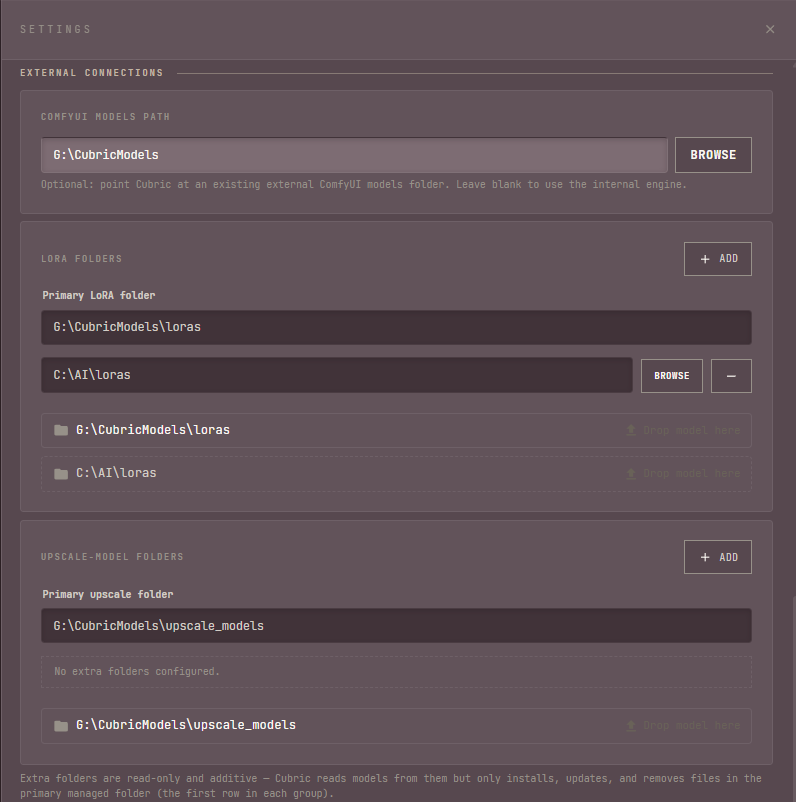796x802 pixels.
Task: Click the 'Primary upscale folder' label
Action: [x=107, y=594]
